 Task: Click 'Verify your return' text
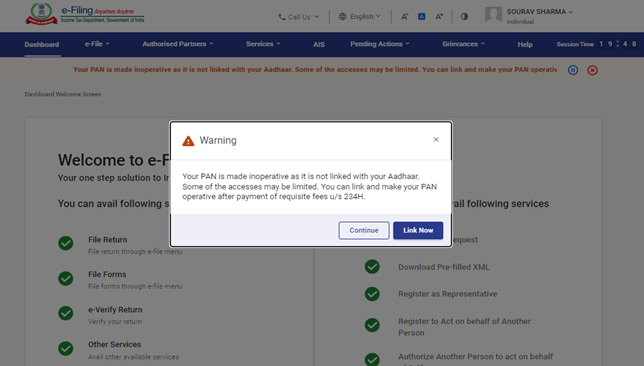pyautogui.click(x=115, y=322)
